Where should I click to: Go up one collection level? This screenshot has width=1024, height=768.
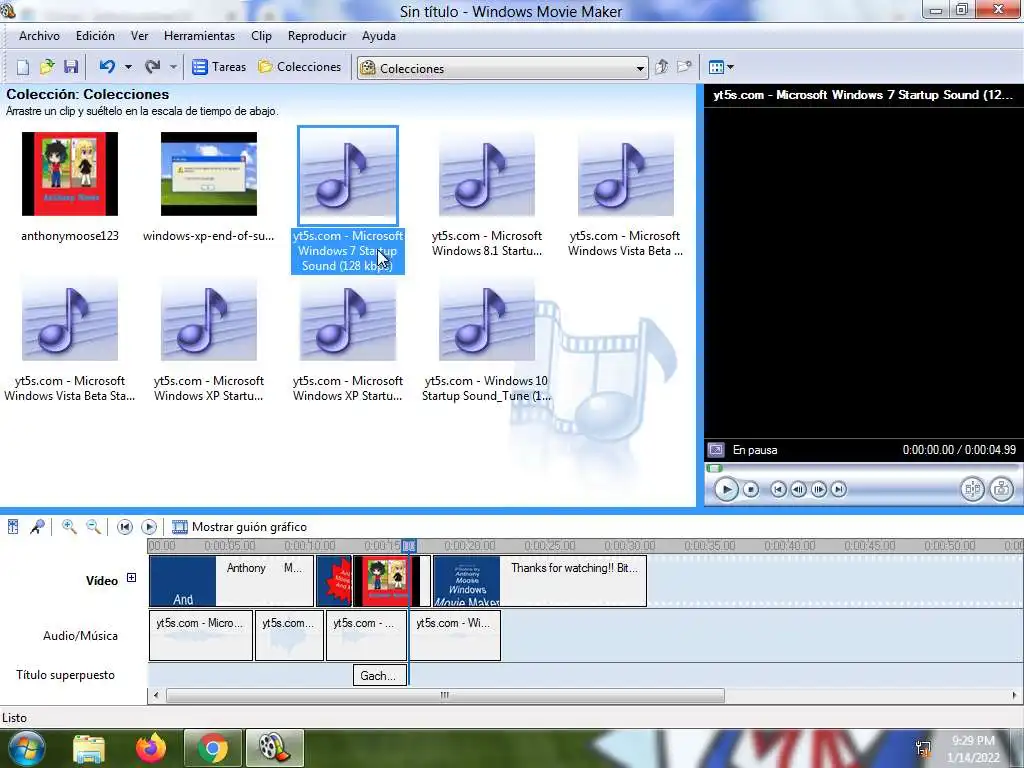pyautogui.click(x=662, y=67)
